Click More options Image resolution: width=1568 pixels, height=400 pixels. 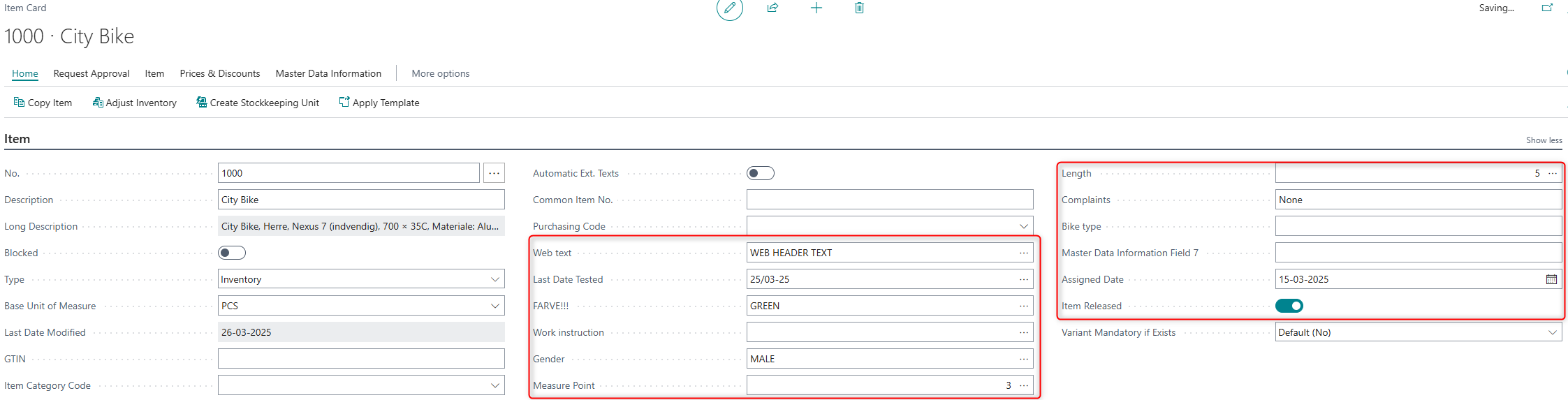(440, 73)
